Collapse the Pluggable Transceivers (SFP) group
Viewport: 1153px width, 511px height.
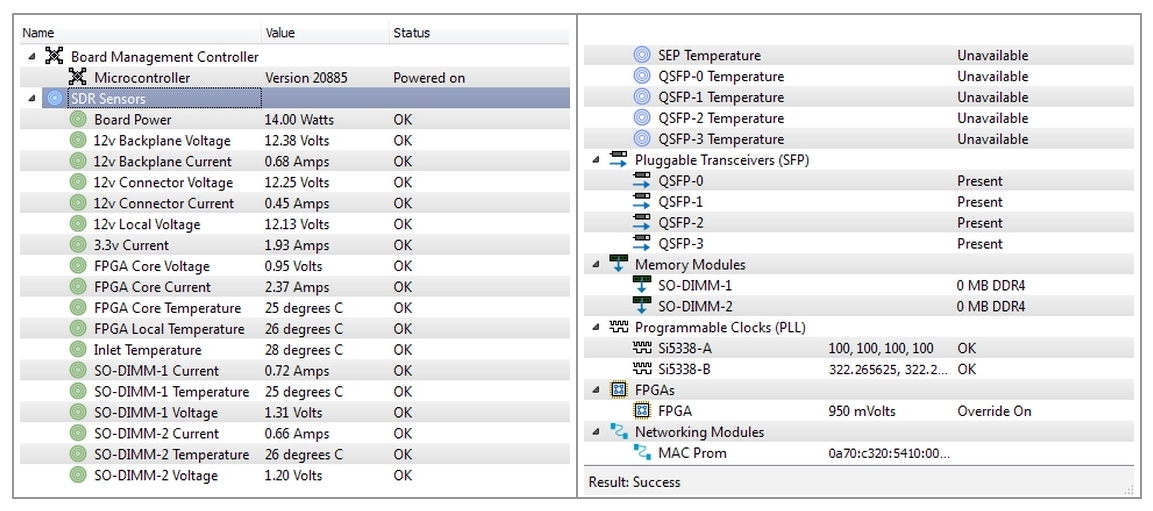pos(596,160)
